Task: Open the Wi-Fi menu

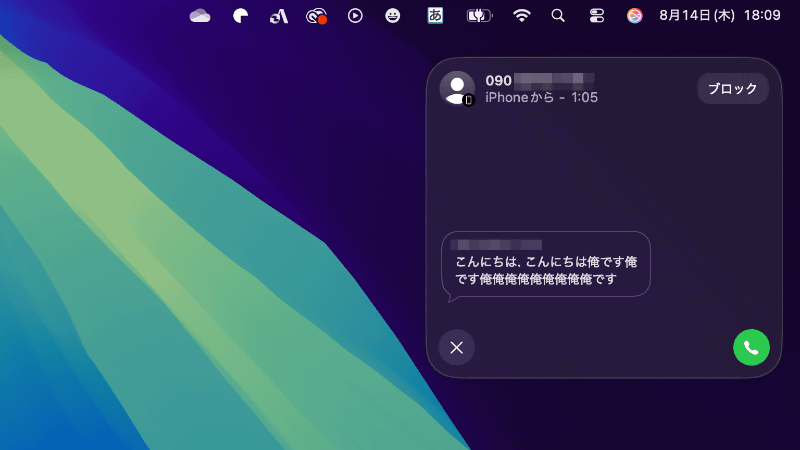Action: [x=521, y=16]
